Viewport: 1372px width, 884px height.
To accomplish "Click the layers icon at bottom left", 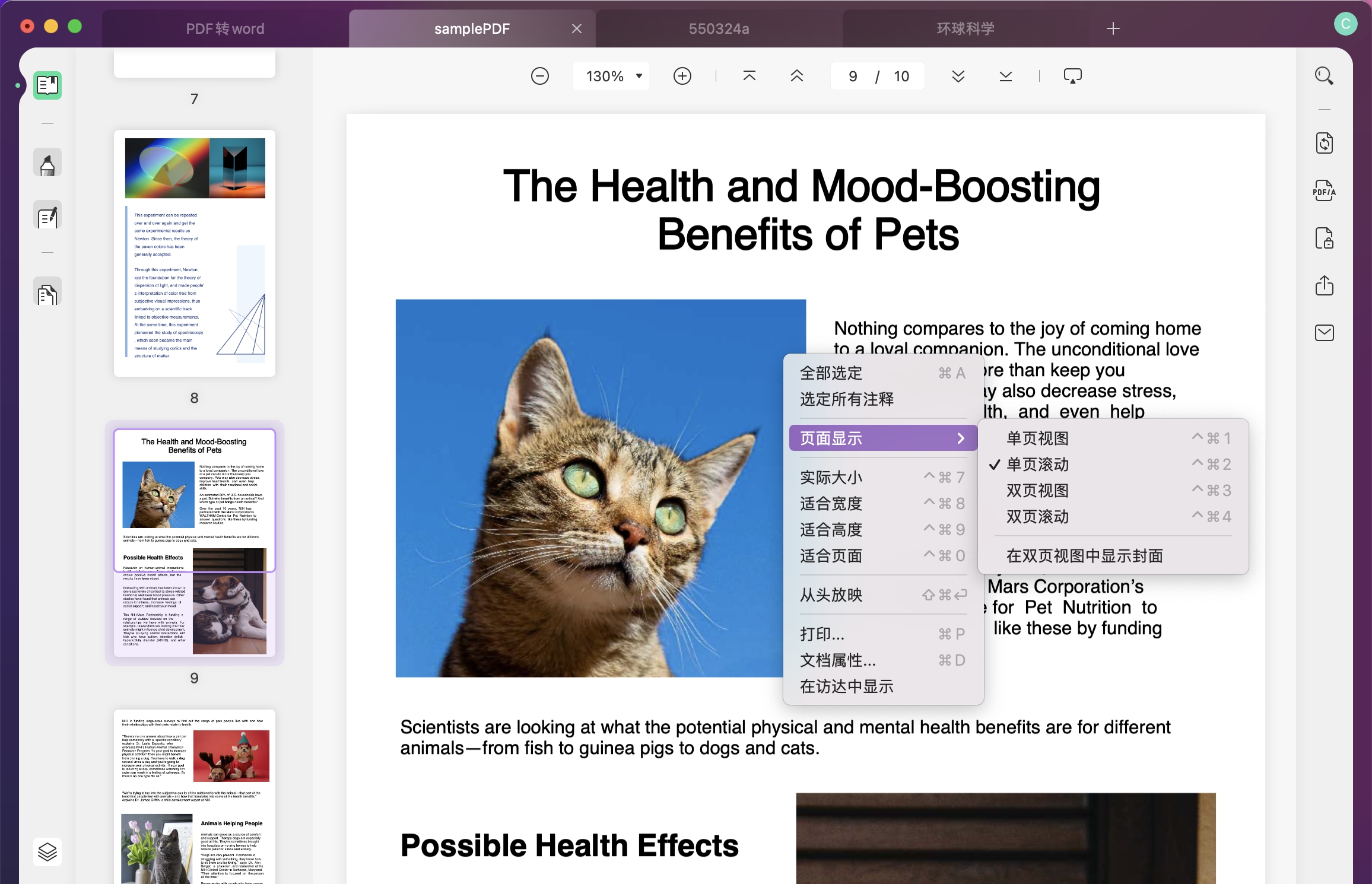I will click(x=47, y=852).
